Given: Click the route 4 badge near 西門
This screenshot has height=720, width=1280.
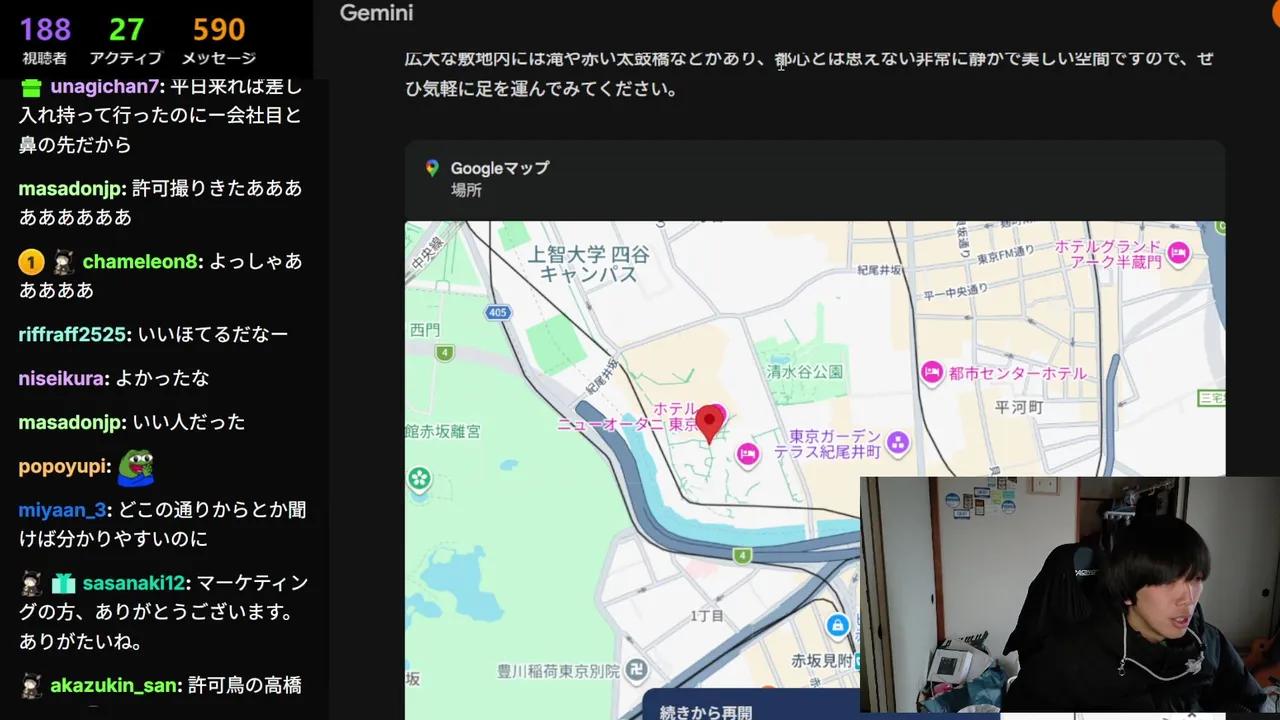Looking at the screenshot, I should pyautogui.click(x=444, y=352).
